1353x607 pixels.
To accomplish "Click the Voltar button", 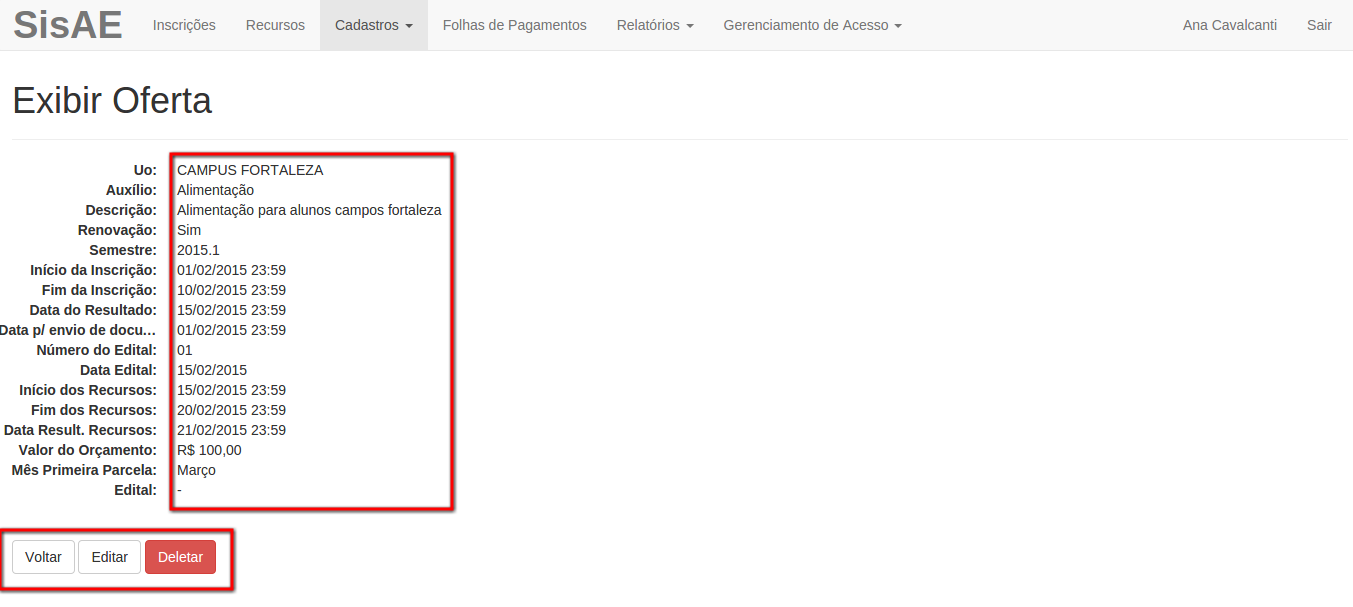I will point(43,557).
